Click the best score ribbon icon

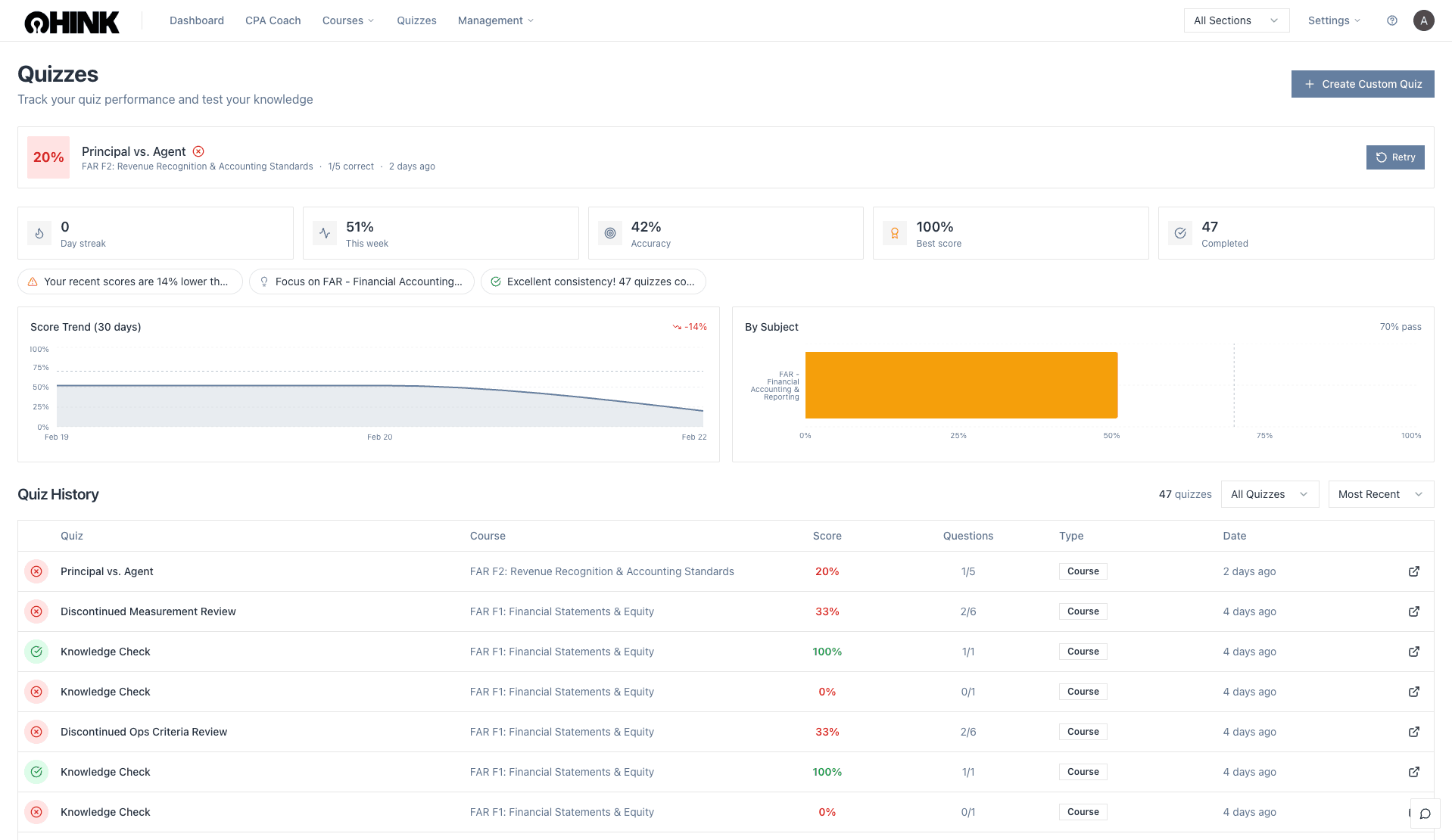(x=895, y=233)
